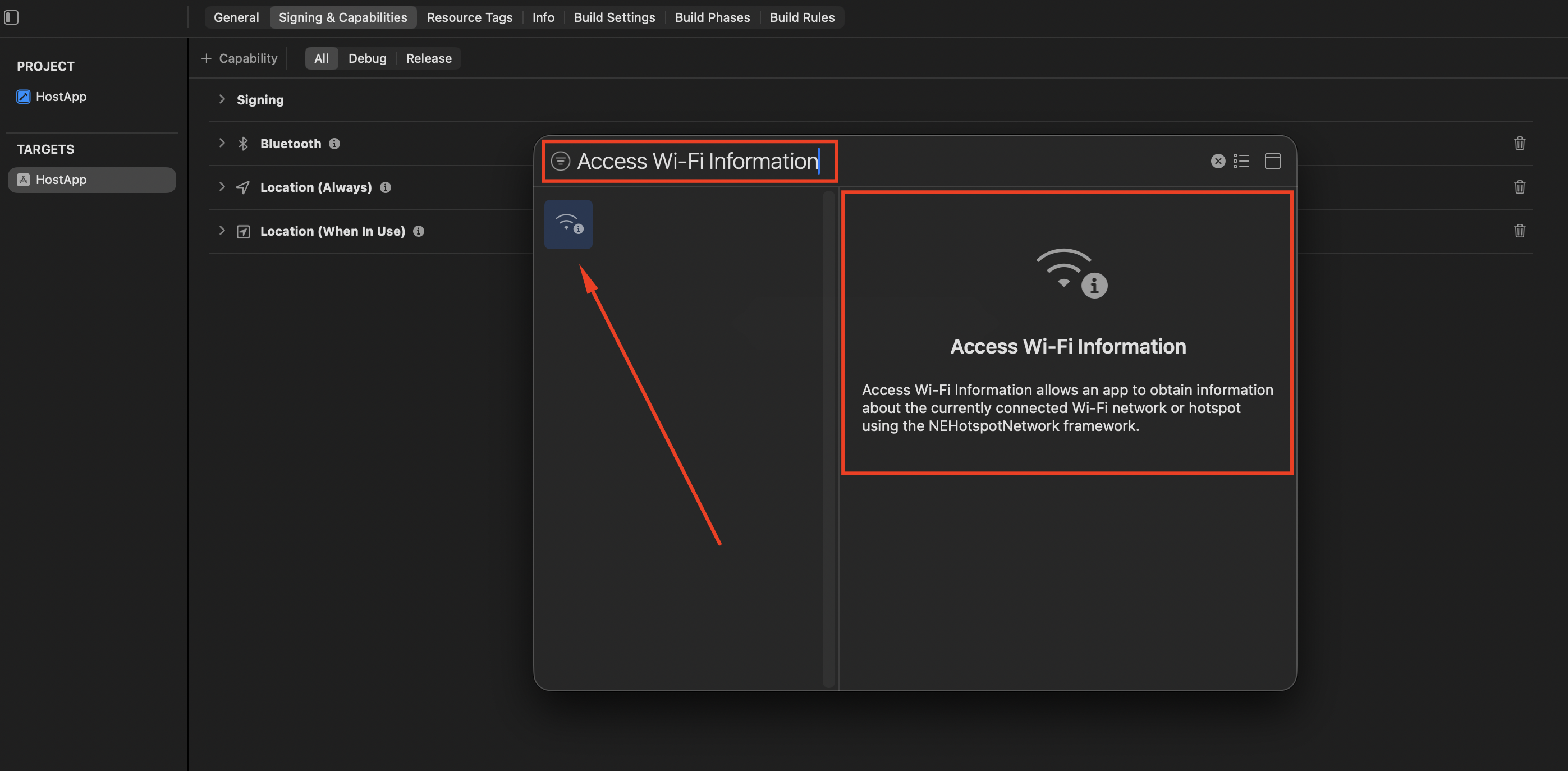The image size is (1568, 771).
Task: Go to the Build Phases tab
Action: click(x=712, y=17)
